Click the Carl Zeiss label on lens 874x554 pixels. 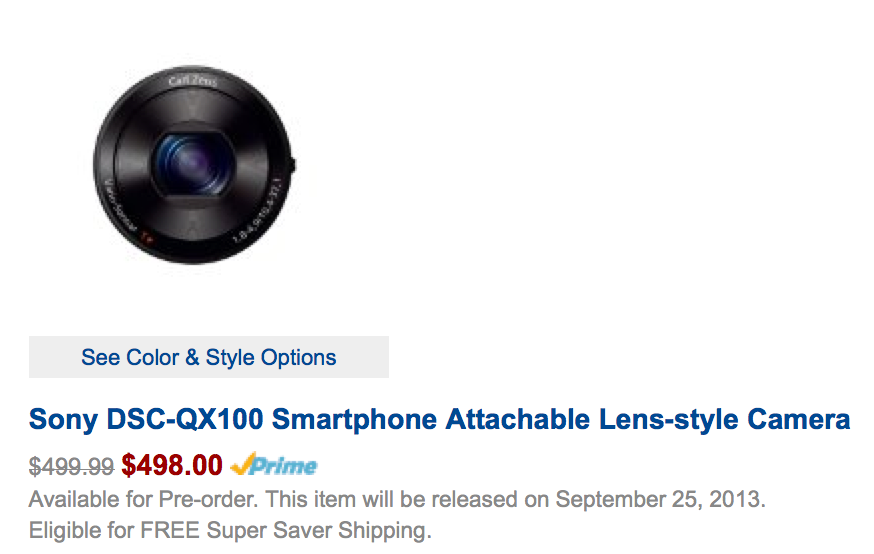[x=193, y=81]
